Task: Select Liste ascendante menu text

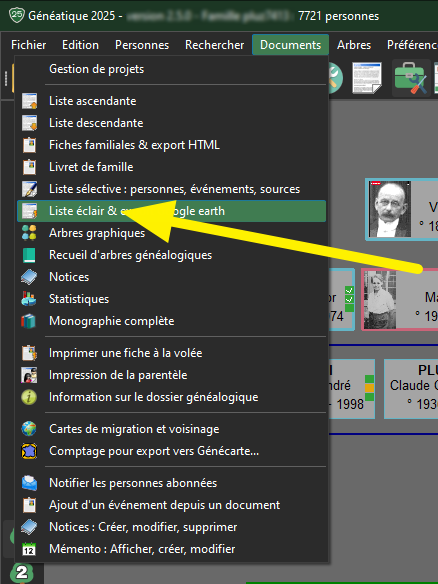Action: point(93,101)
